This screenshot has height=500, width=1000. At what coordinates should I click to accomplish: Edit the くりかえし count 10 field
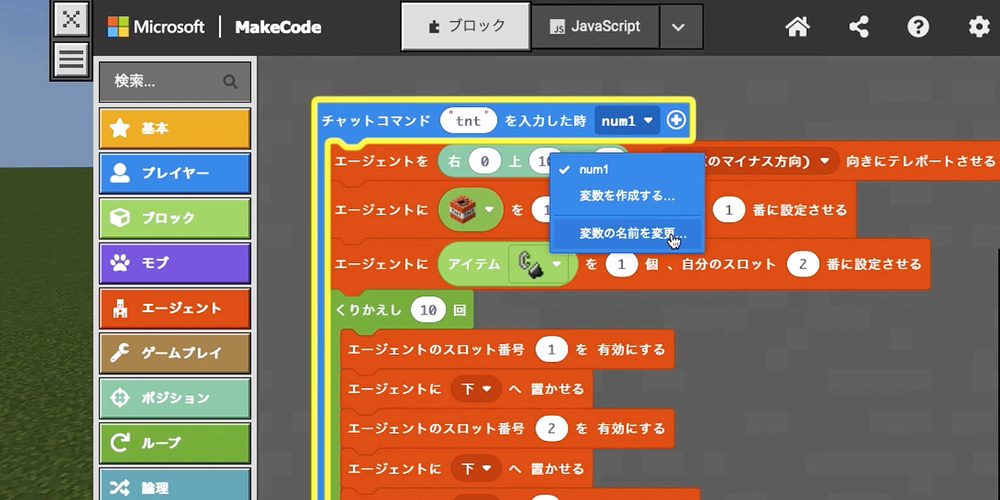tap(429, 310)
